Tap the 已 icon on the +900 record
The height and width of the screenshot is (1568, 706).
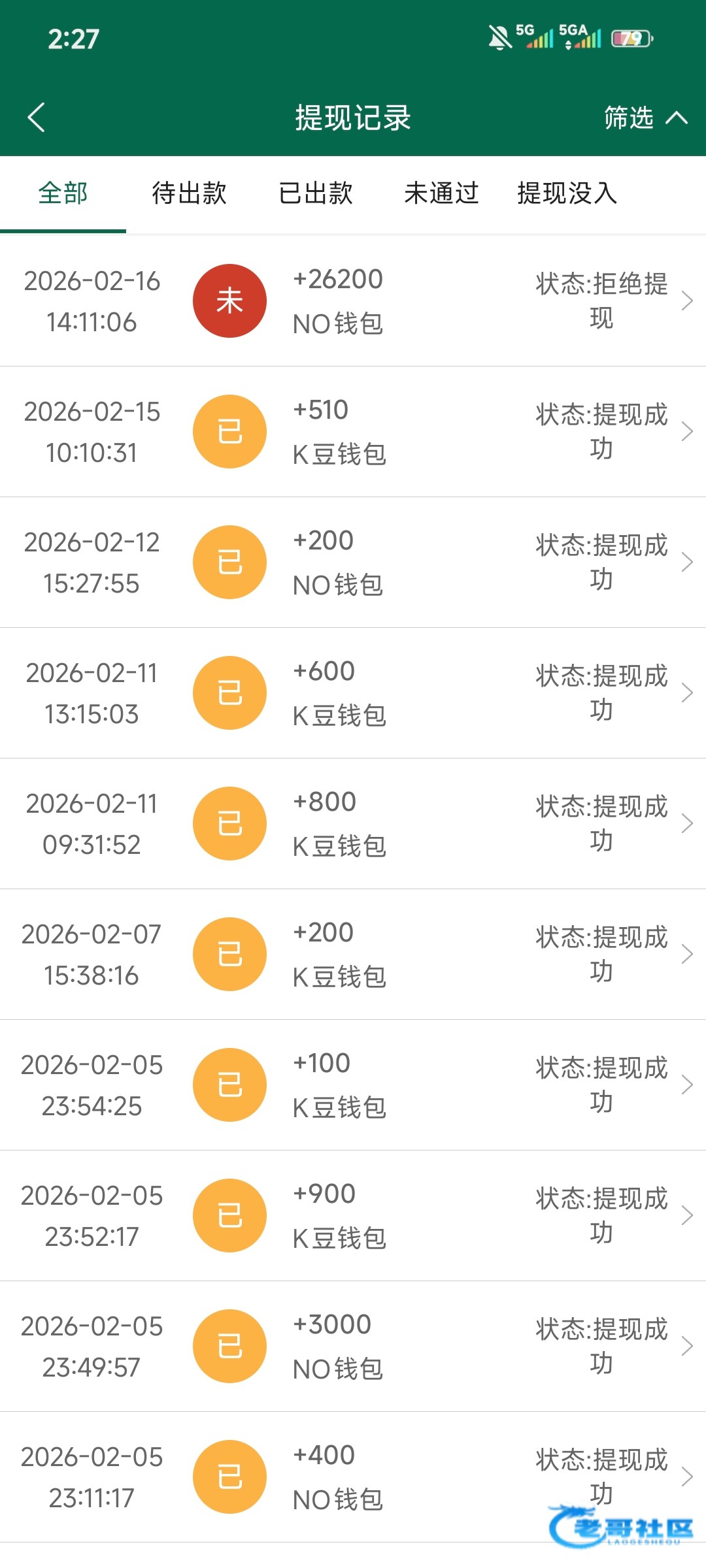pos(229,1215)
